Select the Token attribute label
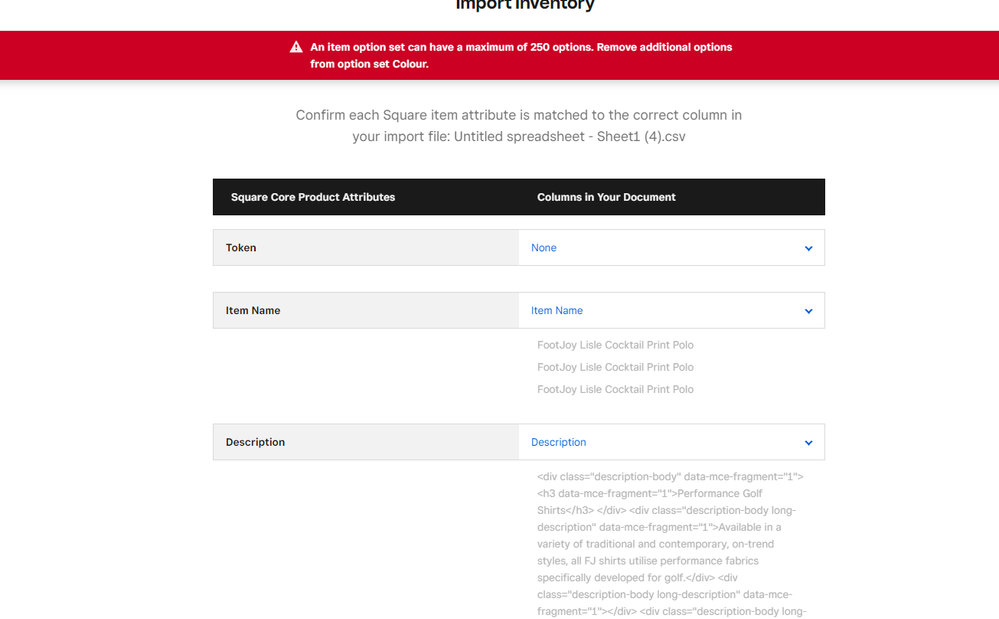 pyautogui.click(x=241, y=248)
